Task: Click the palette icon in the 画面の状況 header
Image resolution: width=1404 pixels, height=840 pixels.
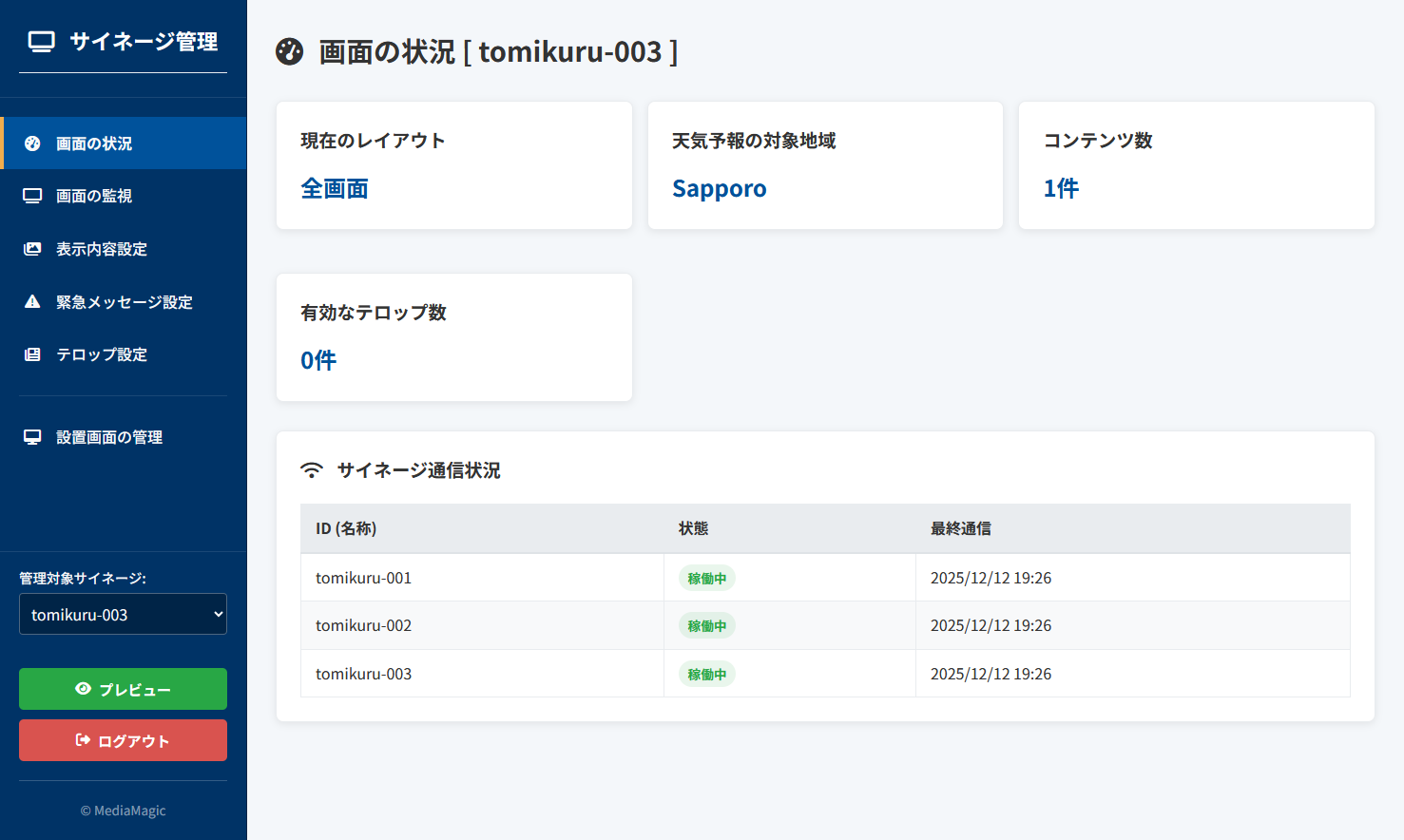Action: (288, 52)
